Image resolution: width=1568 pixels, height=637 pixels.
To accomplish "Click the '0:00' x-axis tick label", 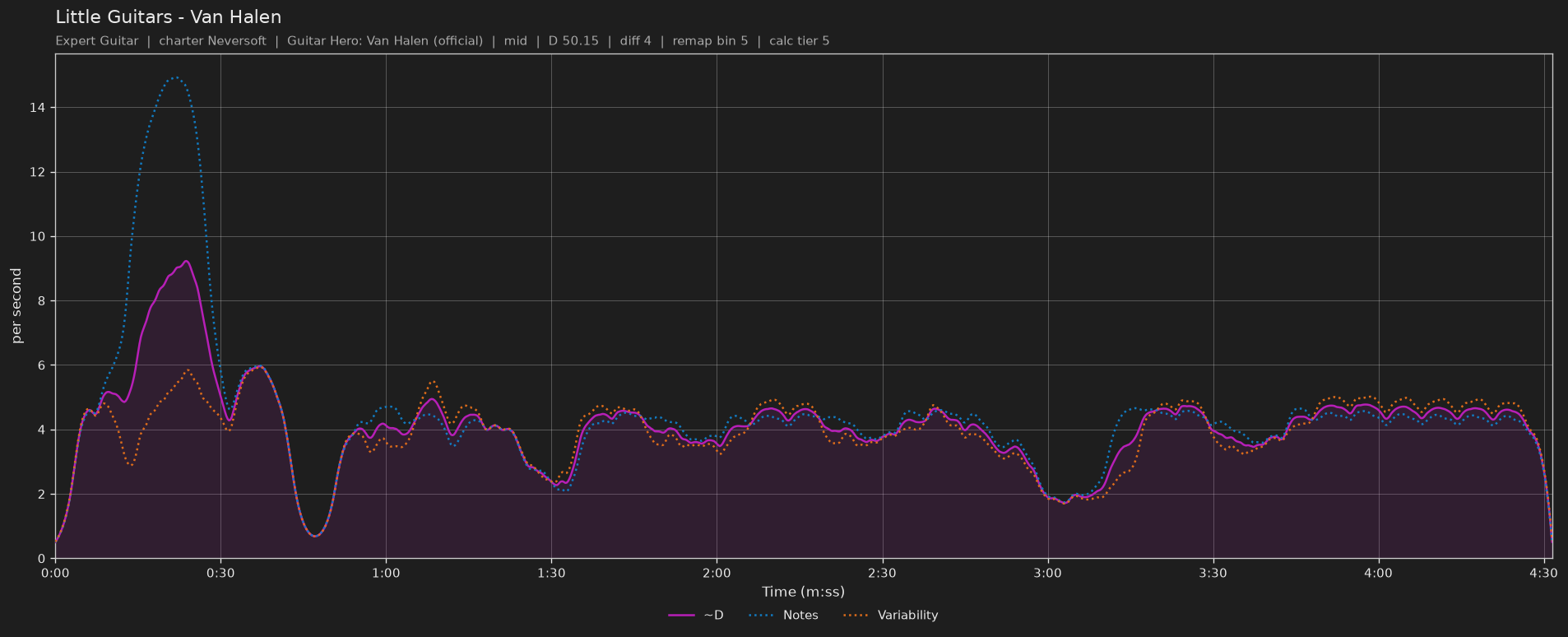I will click(55, 573).
